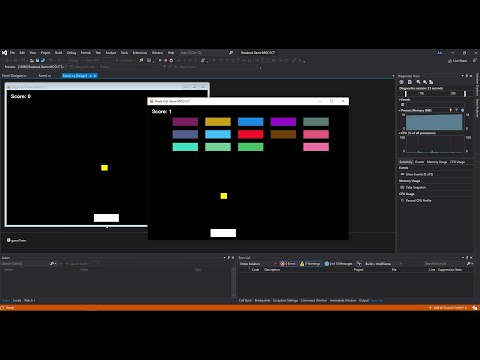Select the Memory Usage tab in Diagnostic Tools
The image size is (480, 360).
(437, 162)
